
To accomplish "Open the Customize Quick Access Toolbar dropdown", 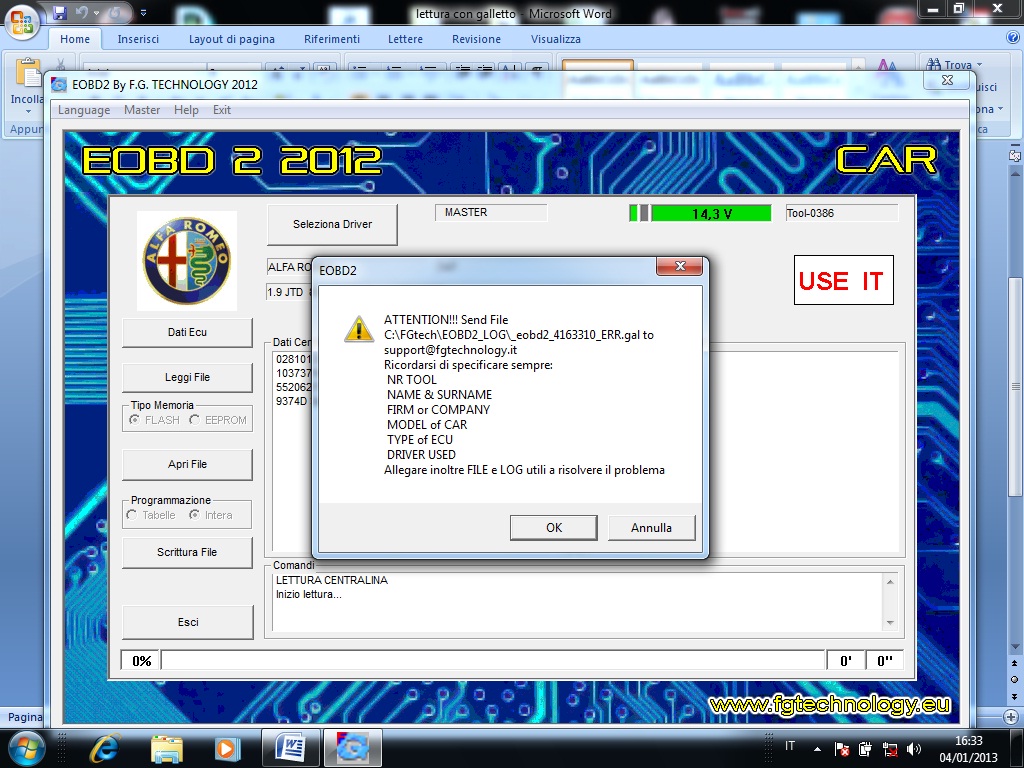I will point(144,12).
